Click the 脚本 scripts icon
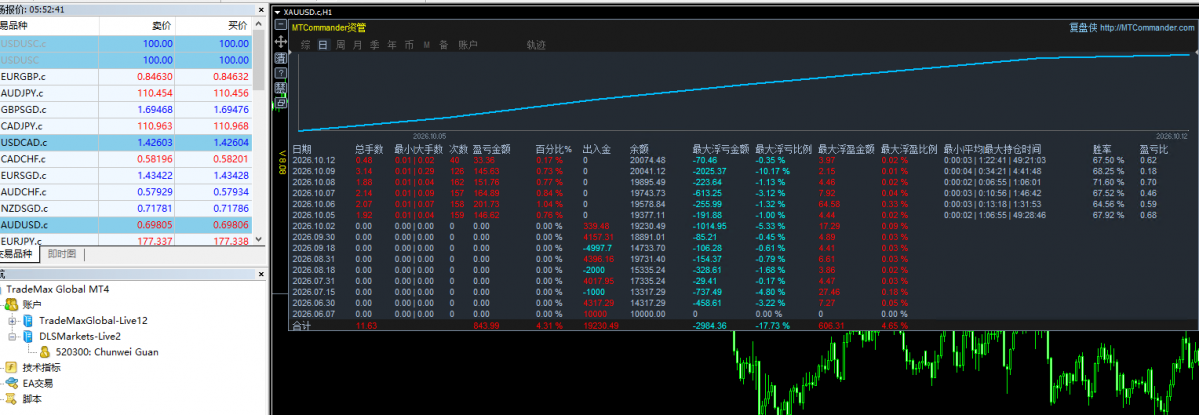The height and width of the screenshot is (415, 1199). (11, 398)
